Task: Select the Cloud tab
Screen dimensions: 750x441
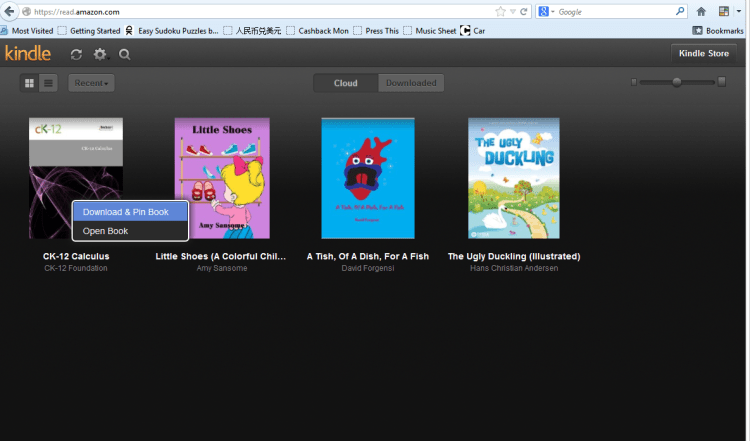Action: (345, 83)
